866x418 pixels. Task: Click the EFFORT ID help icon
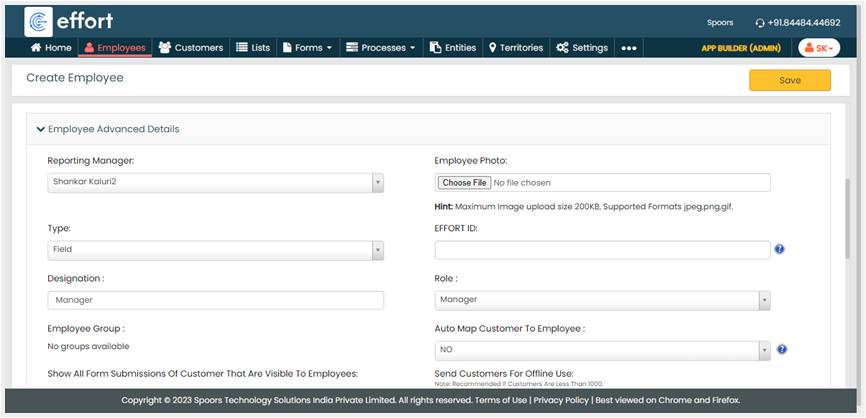point(779,249)
